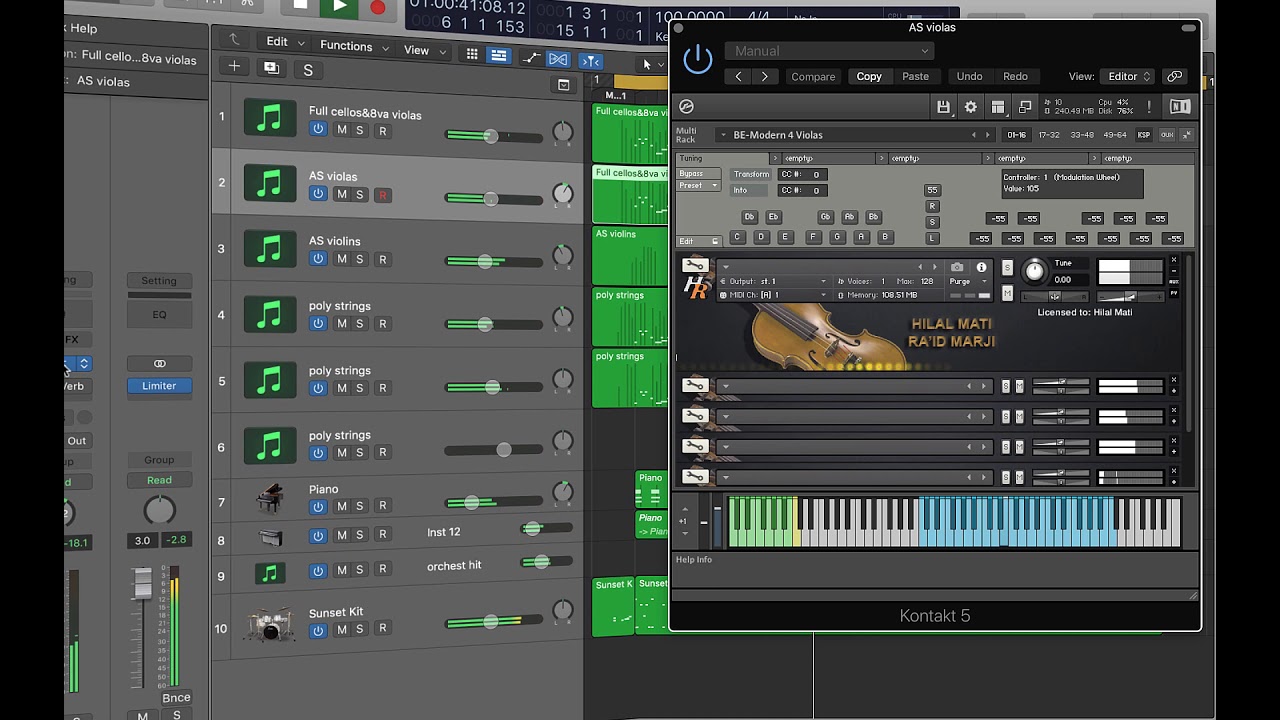
Task: Click the add track plus icon
Action: [x=234, y=67]
